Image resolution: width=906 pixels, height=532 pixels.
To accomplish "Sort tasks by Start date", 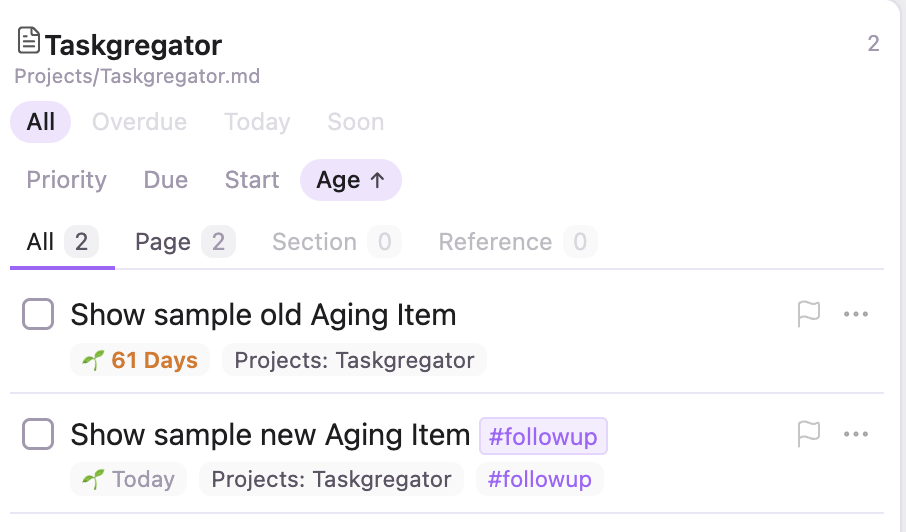I will (252, 180).
